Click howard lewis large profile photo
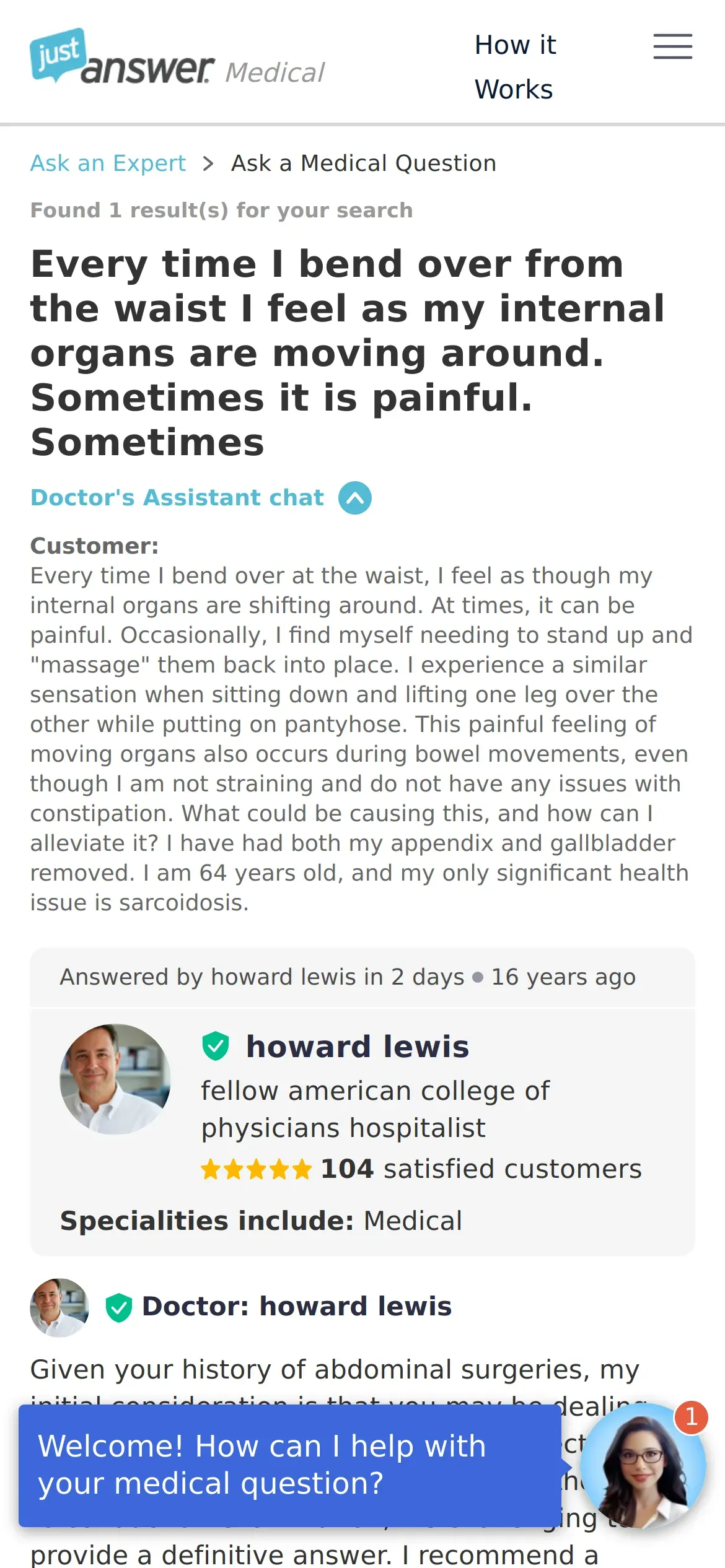 (x=115, y=1079)
